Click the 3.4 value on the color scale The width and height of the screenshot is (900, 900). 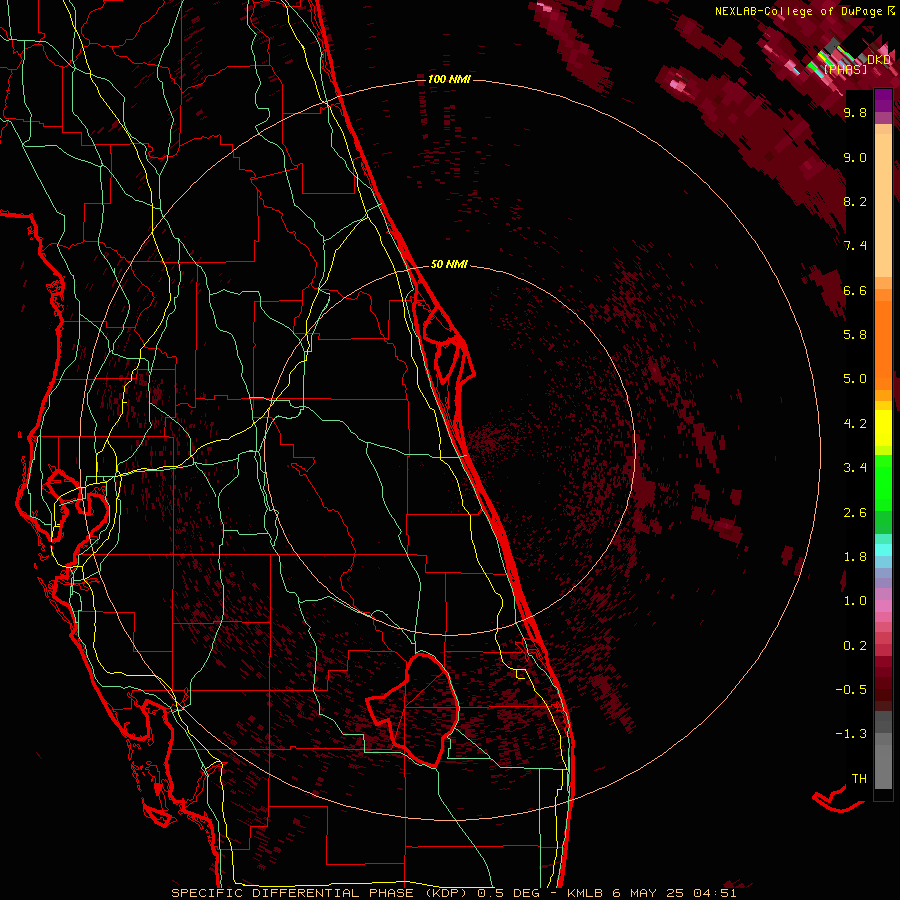click(855, 468)
